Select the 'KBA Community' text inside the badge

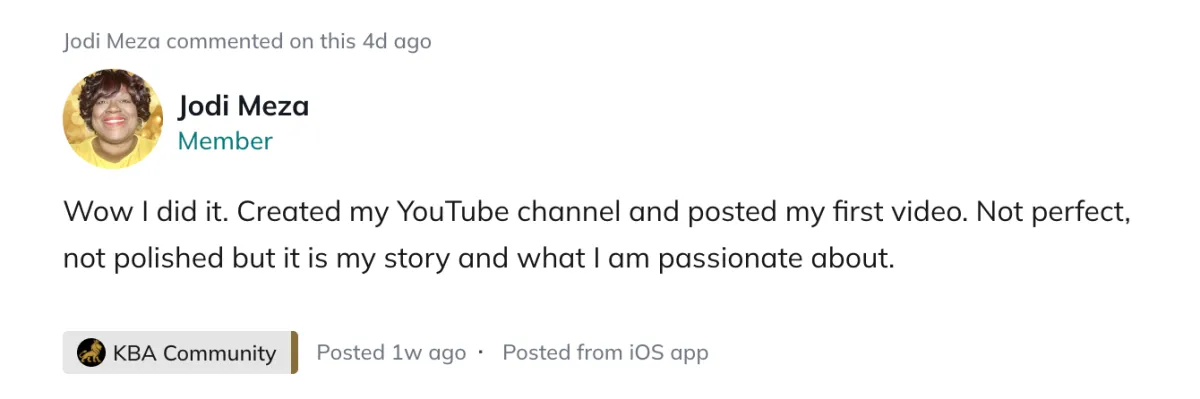(x=194, y=353)
